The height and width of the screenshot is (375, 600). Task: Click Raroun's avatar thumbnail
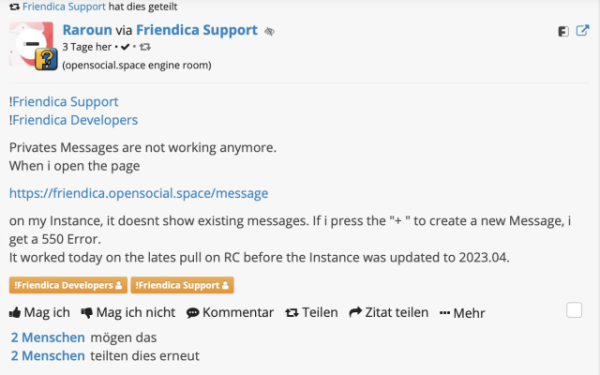(x=31, y=44)
